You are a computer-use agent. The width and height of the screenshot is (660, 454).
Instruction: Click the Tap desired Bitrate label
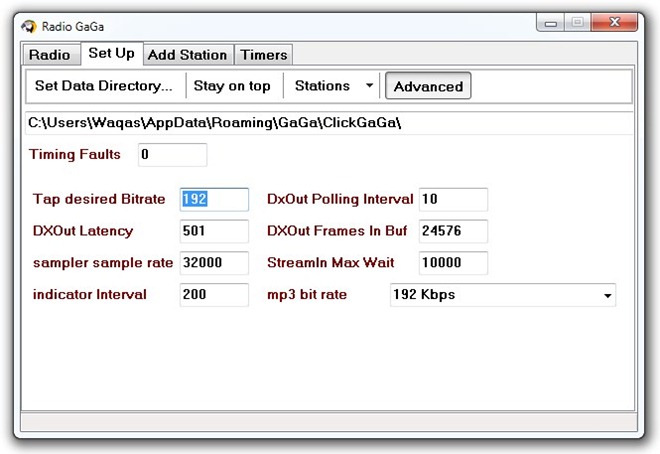coord(99,199)
